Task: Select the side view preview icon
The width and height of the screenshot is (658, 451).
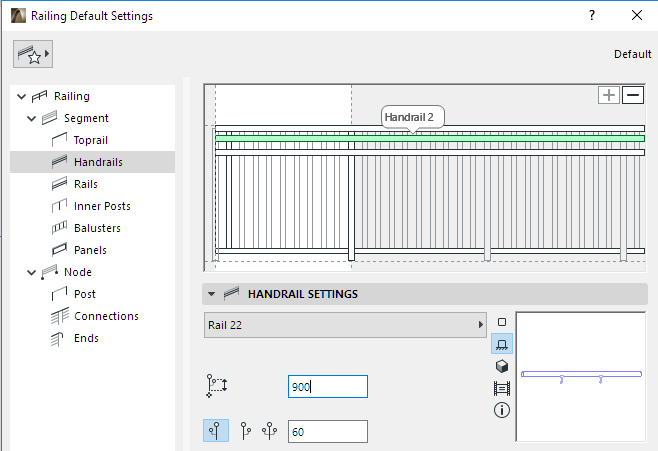Action: 502,345
